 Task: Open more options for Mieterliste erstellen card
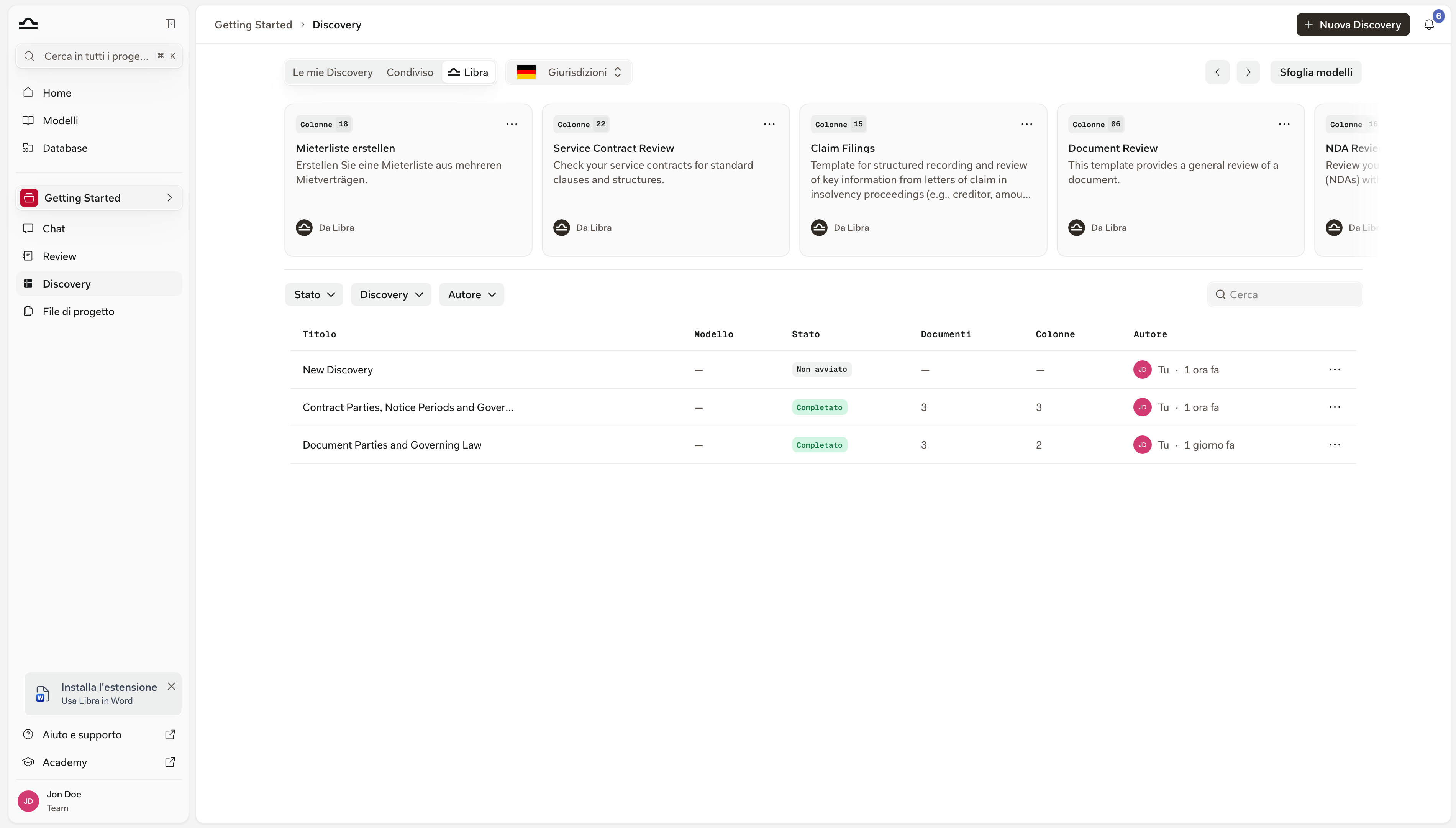click(x=512, y=124)
